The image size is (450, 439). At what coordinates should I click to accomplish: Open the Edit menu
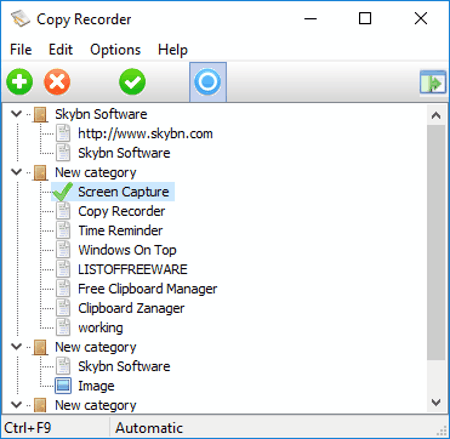click(60, 50)
